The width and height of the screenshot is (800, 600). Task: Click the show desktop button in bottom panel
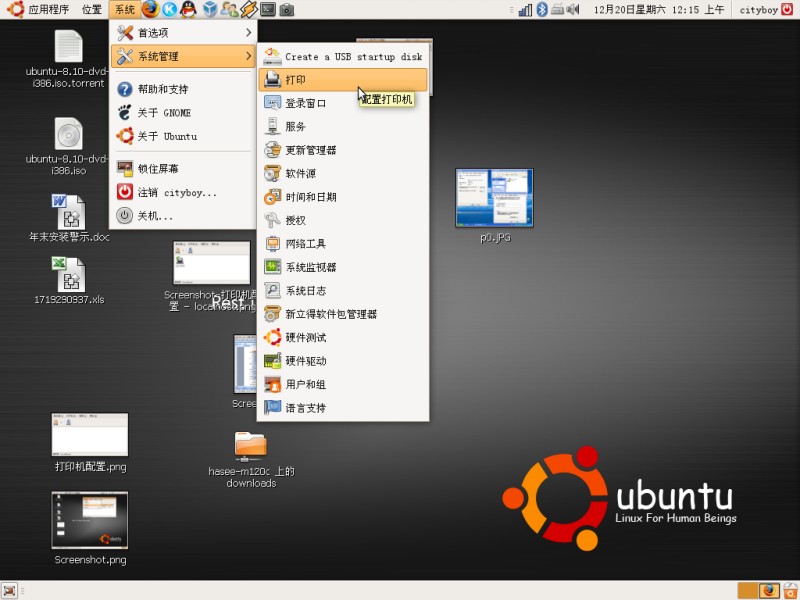click(9, 591)
